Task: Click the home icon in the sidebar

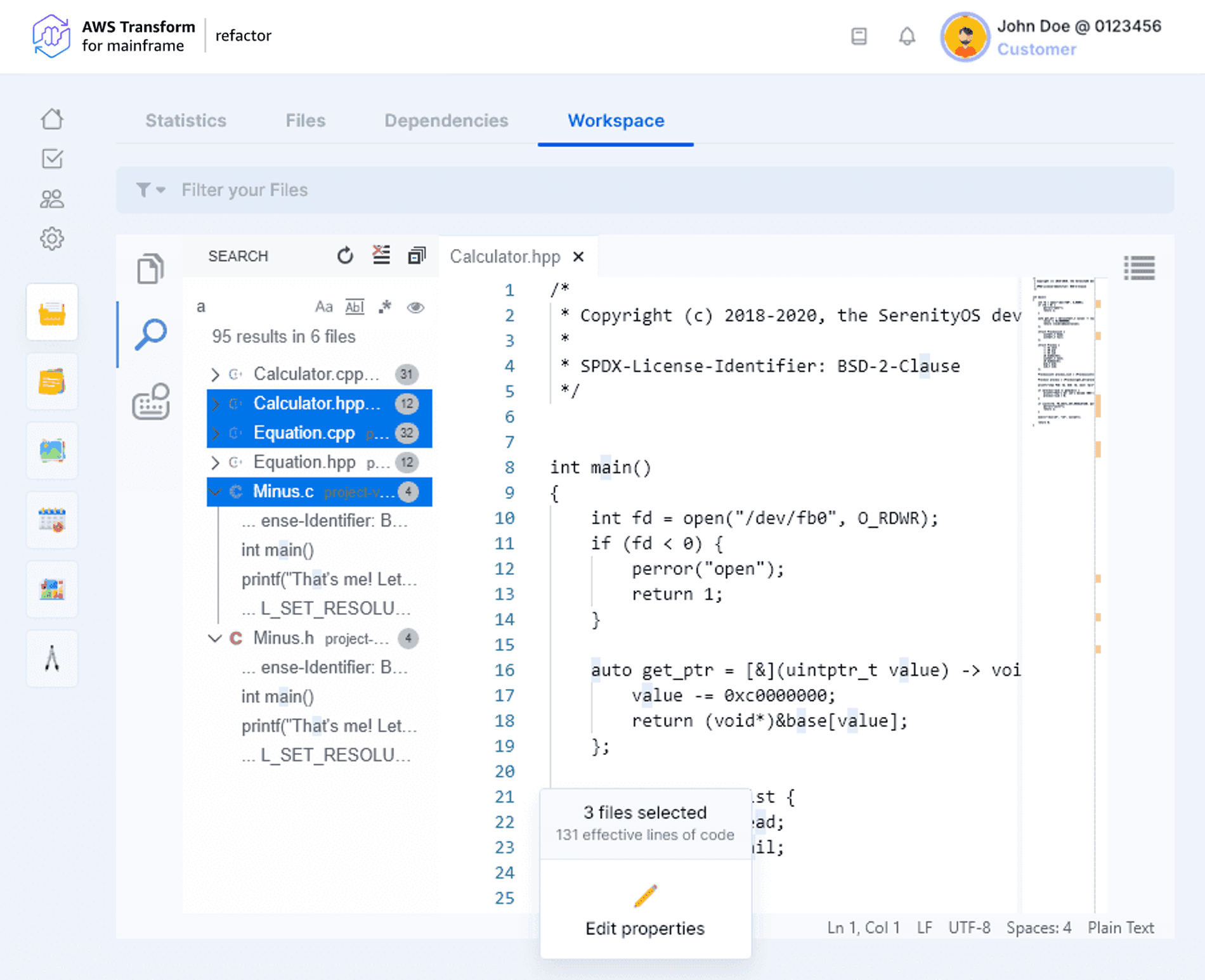Action: [x=53, y=119]
